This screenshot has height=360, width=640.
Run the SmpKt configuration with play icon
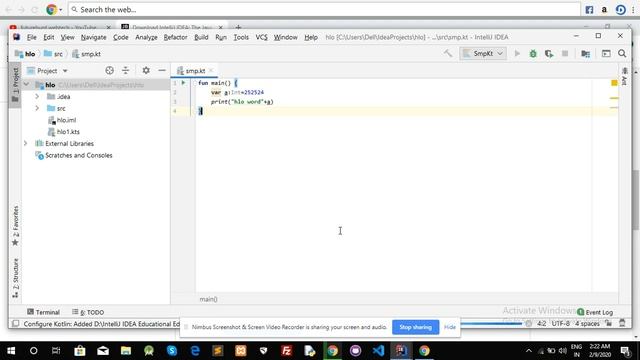(517, 53)
